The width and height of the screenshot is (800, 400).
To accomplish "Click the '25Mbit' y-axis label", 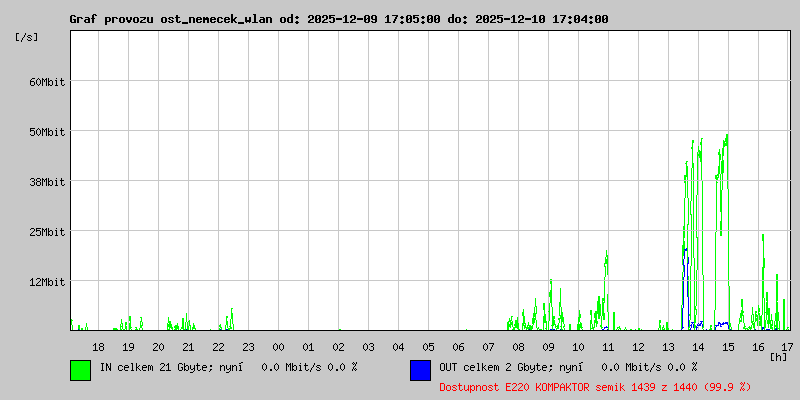I will tap(47, 232).
